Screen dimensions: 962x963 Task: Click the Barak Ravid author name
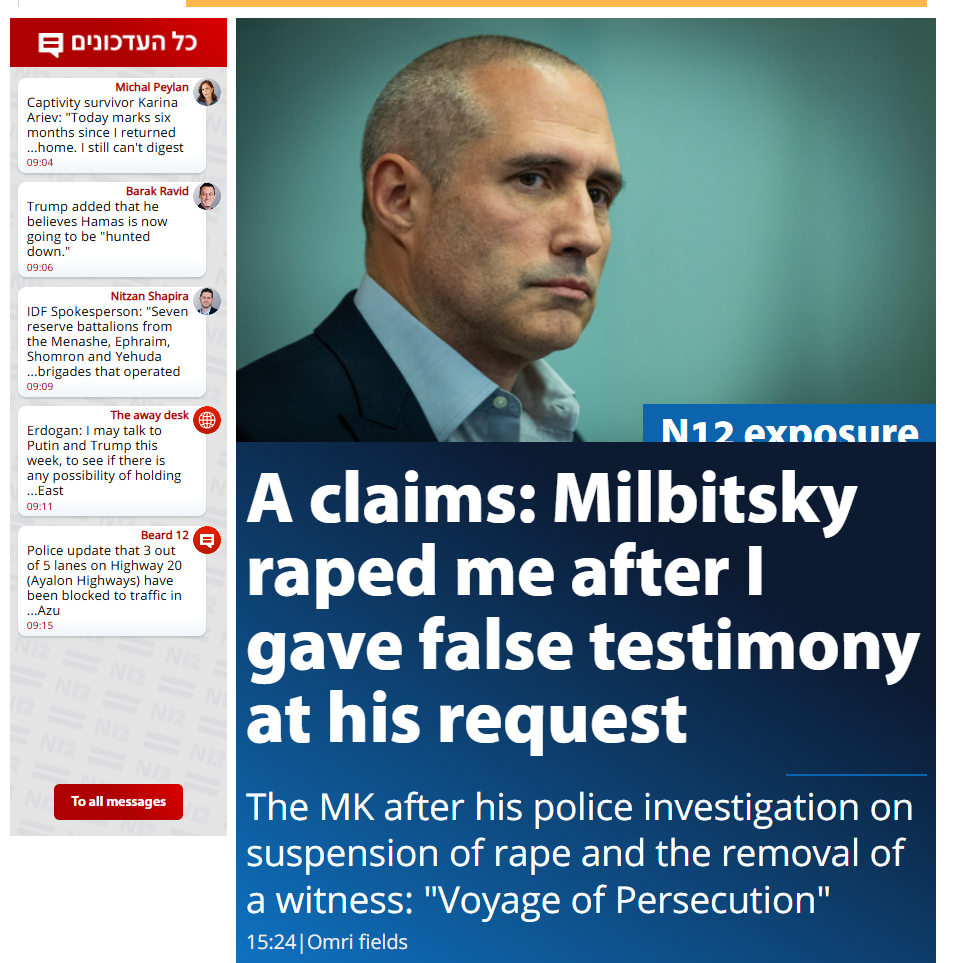157,191
